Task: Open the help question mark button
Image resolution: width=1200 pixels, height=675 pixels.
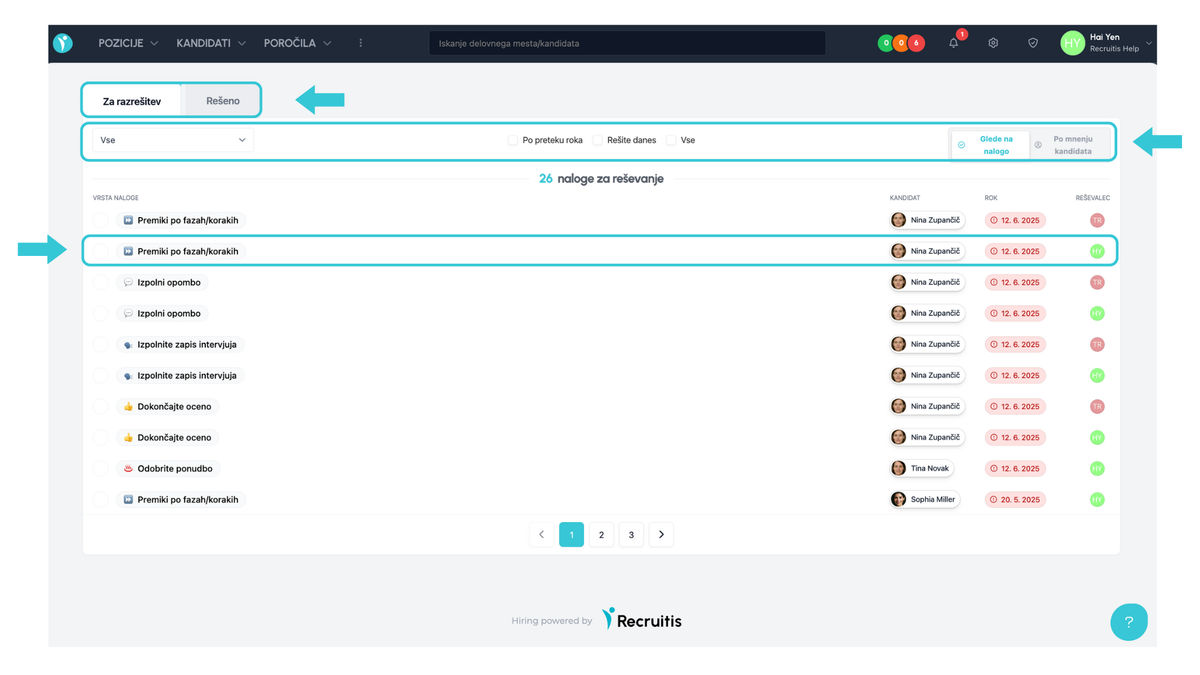Action: pos(1129,622)
